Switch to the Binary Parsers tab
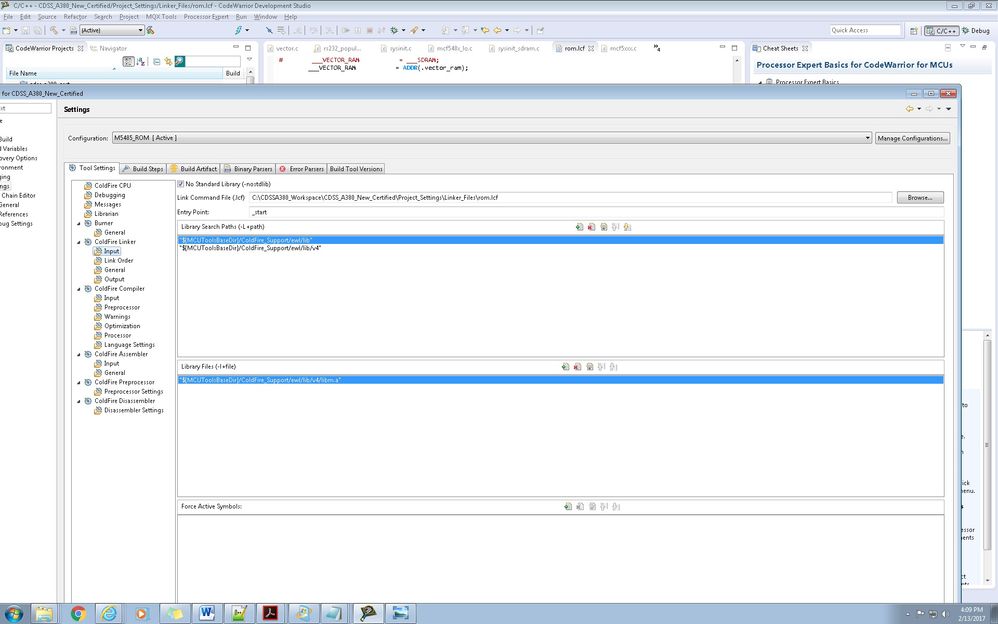 coord(248,169)
